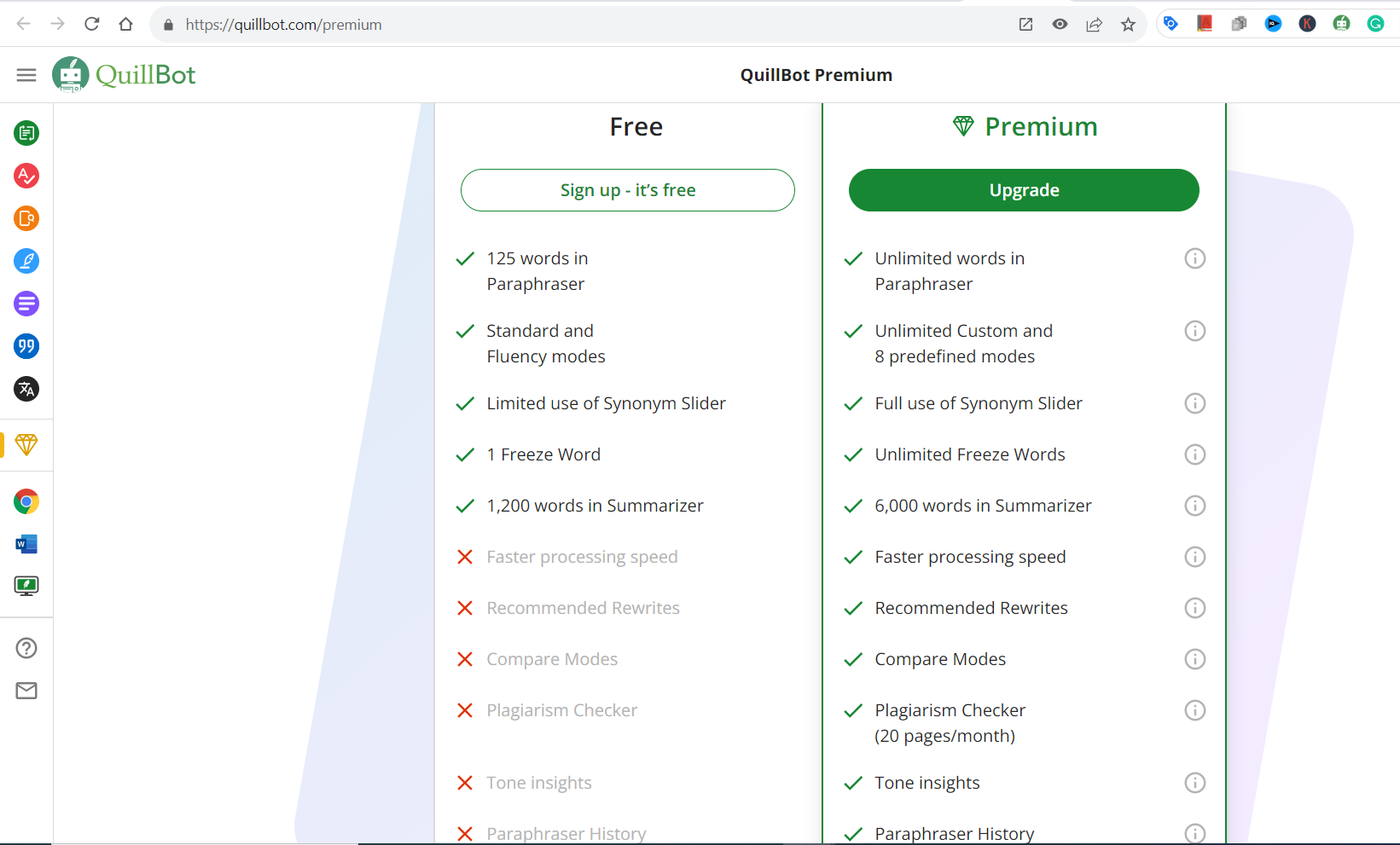Show info for Unlimited Freeze Words
Image resolution: width=1400 pixels, height=845 pixels.
[1195, 454]
